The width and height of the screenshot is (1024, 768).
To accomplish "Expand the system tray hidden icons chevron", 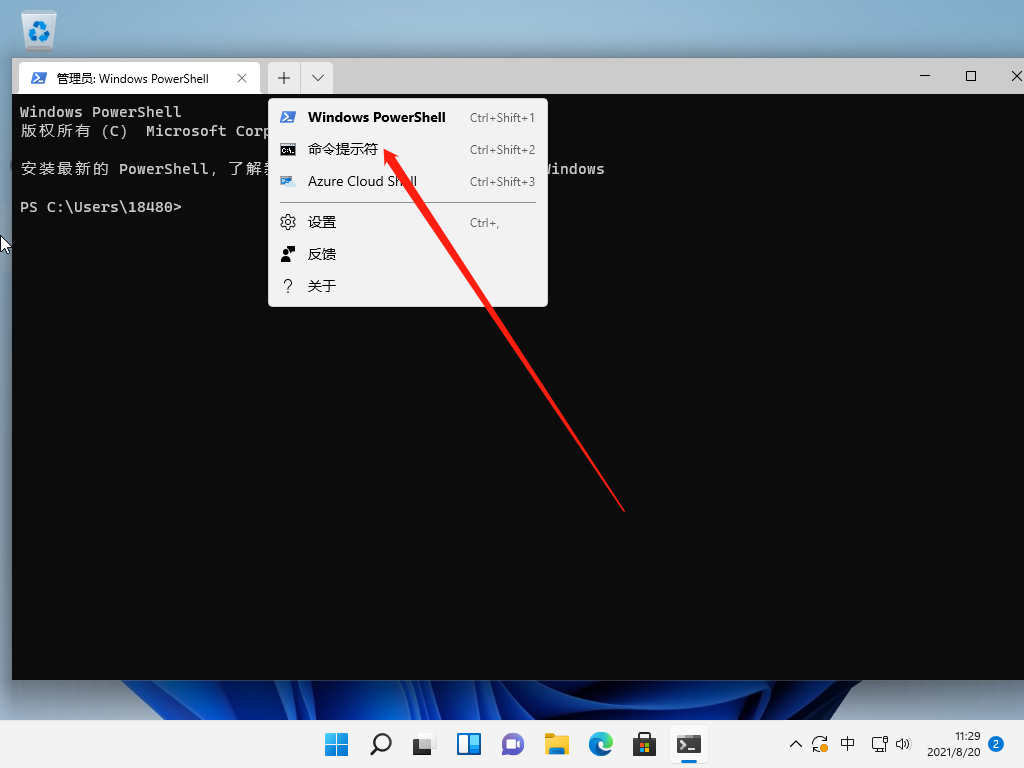I will pos(796,744).
